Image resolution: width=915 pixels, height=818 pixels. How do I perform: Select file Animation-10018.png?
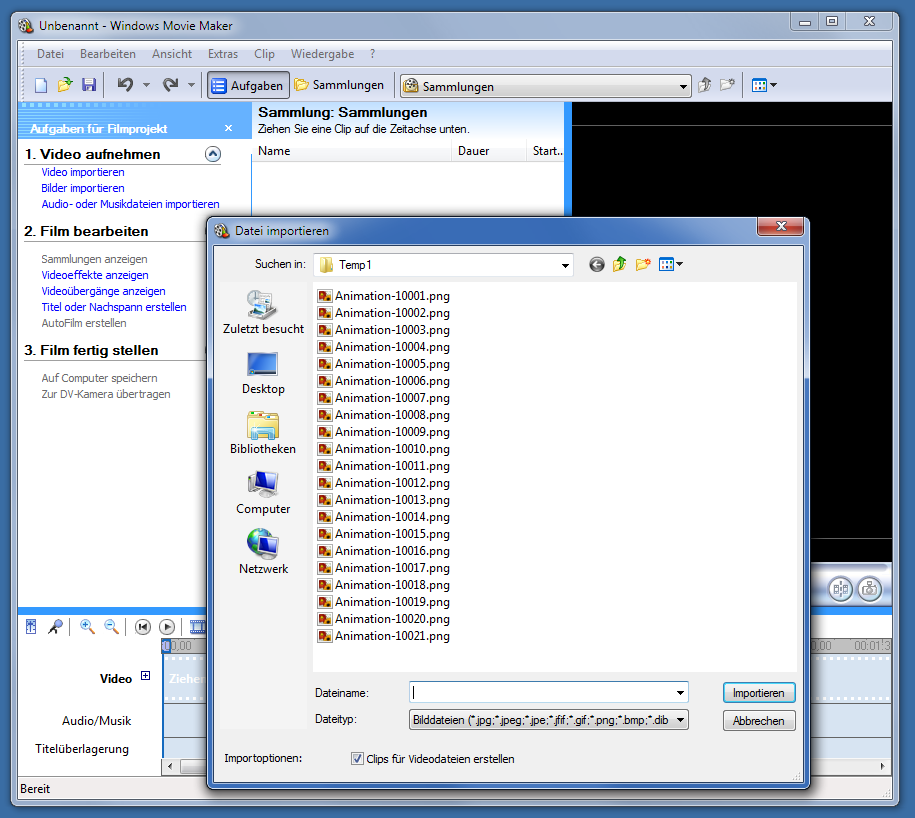click(384, 585)
